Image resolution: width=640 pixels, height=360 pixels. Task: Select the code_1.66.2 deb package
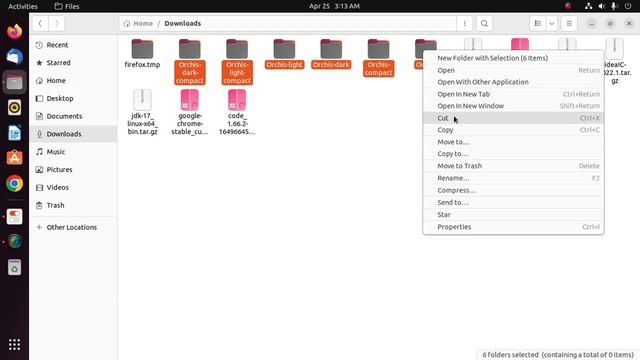point(237,112)
